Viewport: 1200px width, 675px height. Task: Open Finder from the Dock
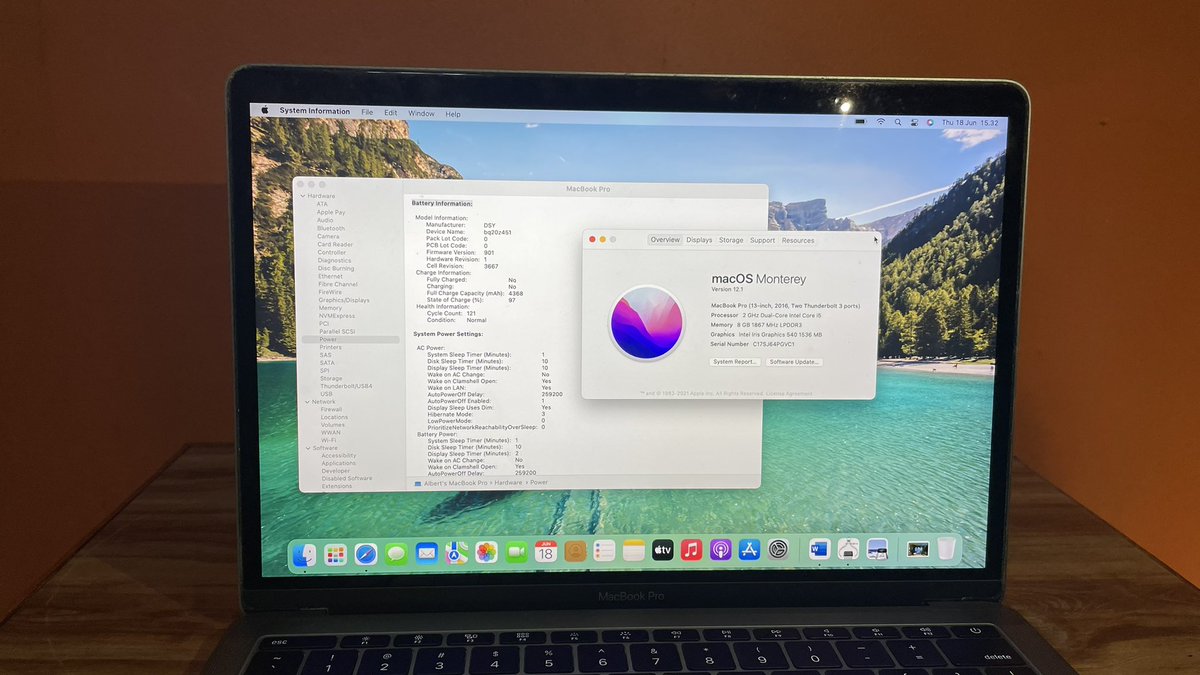305,553
